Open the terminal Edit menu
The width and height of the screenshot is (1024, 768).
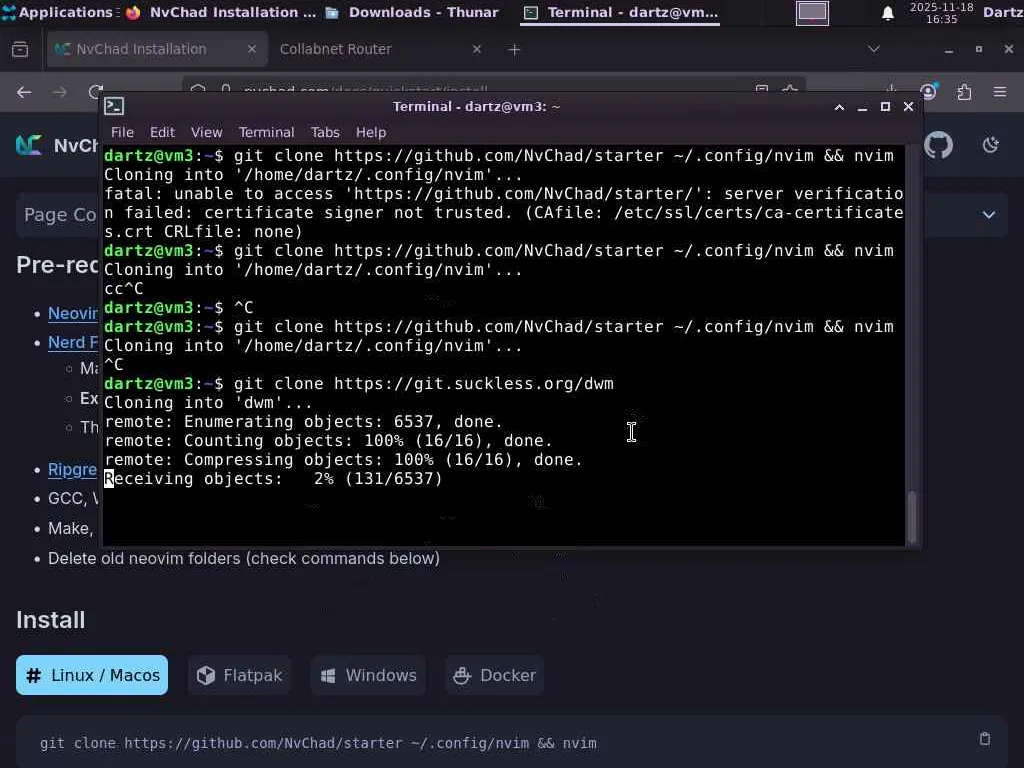point(162,132)
